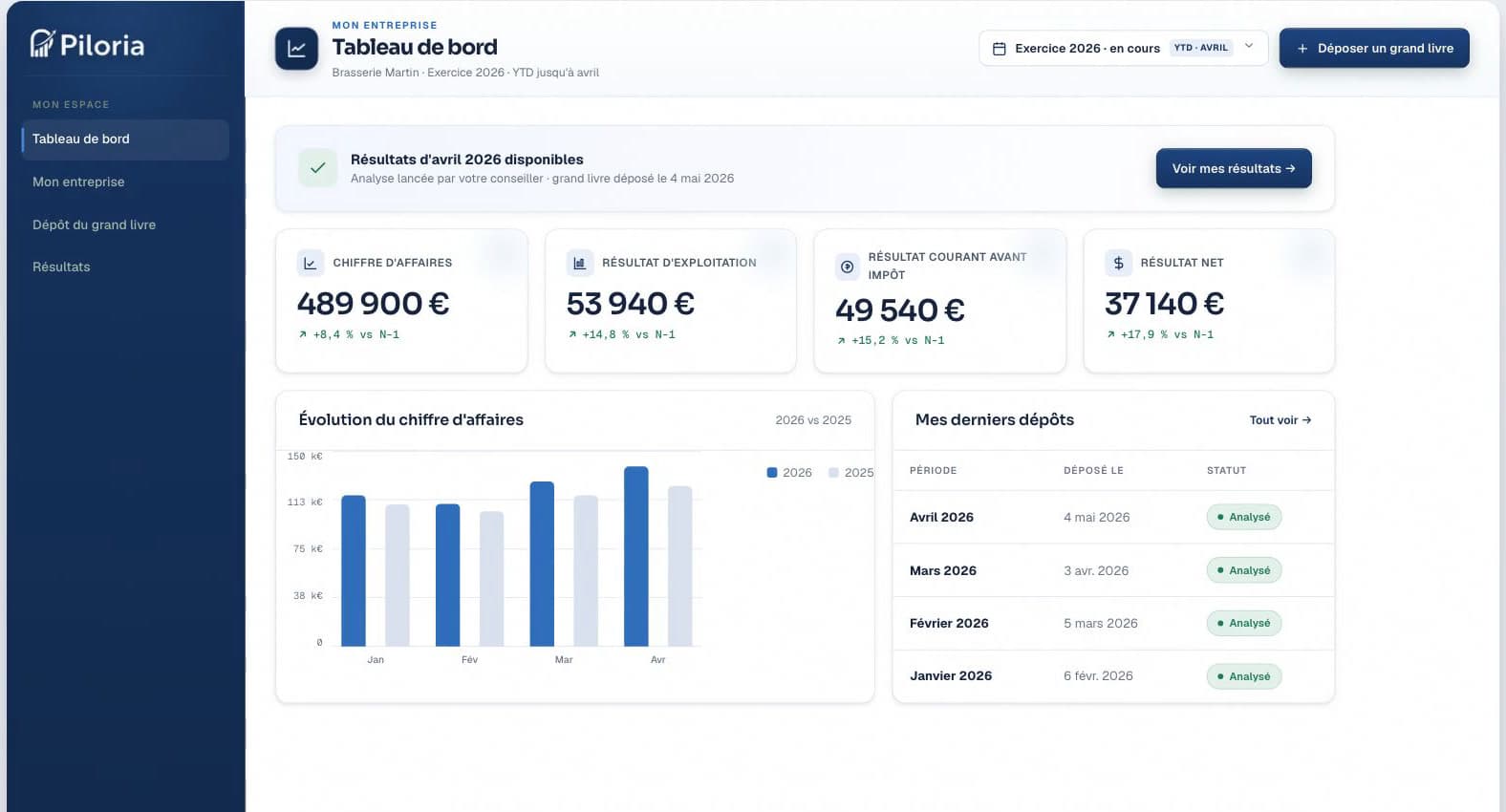Click Voir mes résultats button
The height and width of the screenshot is (812, 1506).
click(1234, 168)
